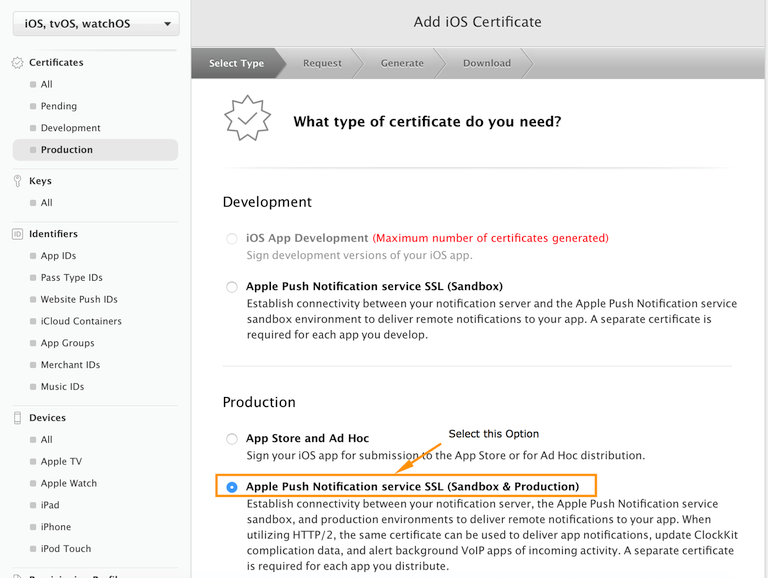Image resolution: width=768 pixels, height=578 pixels.
Task: Click the 'iOS App Development' label
Action: pos(307,238)
